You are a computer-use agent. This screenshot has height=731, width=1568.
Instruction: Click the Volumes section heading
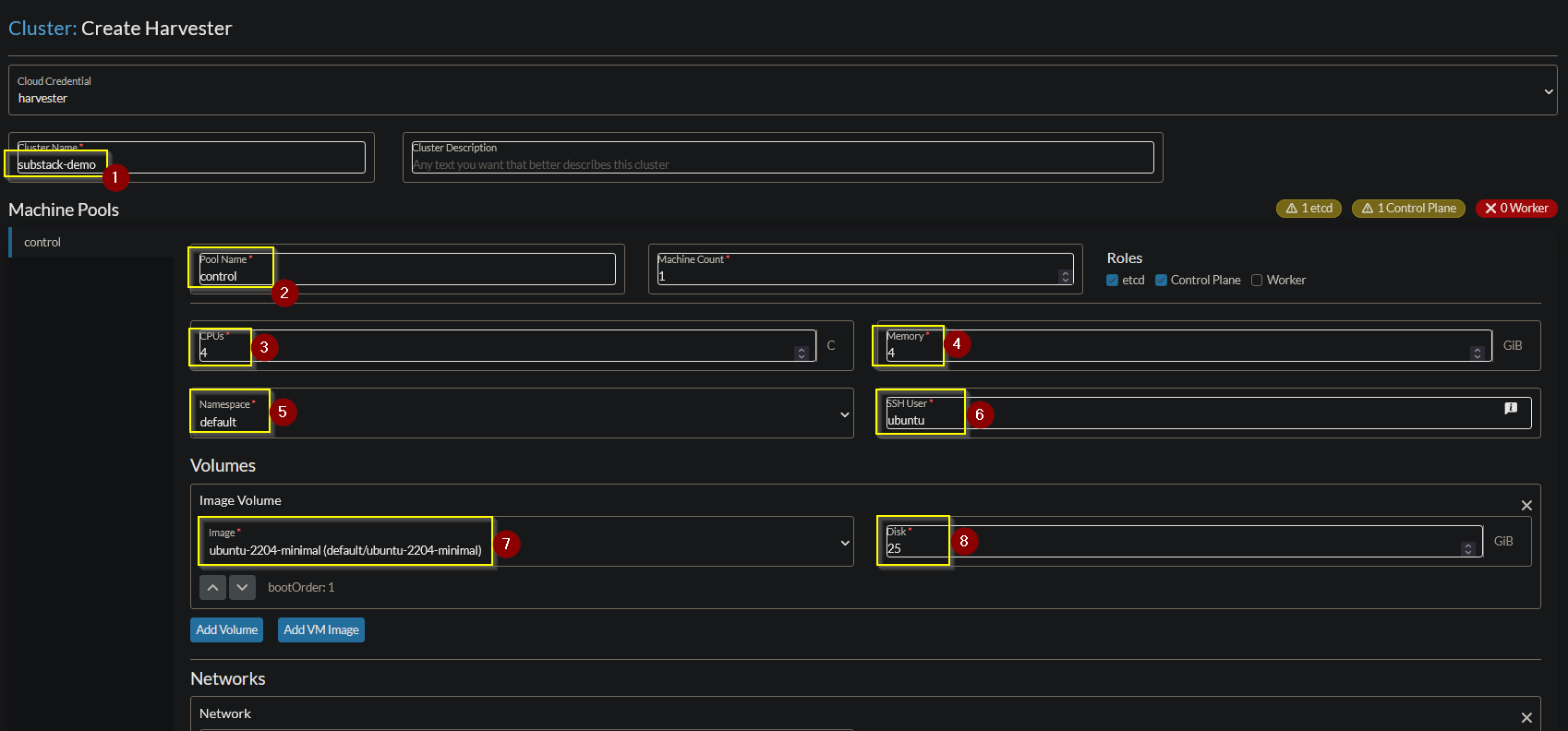pyautogui.click(x=223, y=466)
